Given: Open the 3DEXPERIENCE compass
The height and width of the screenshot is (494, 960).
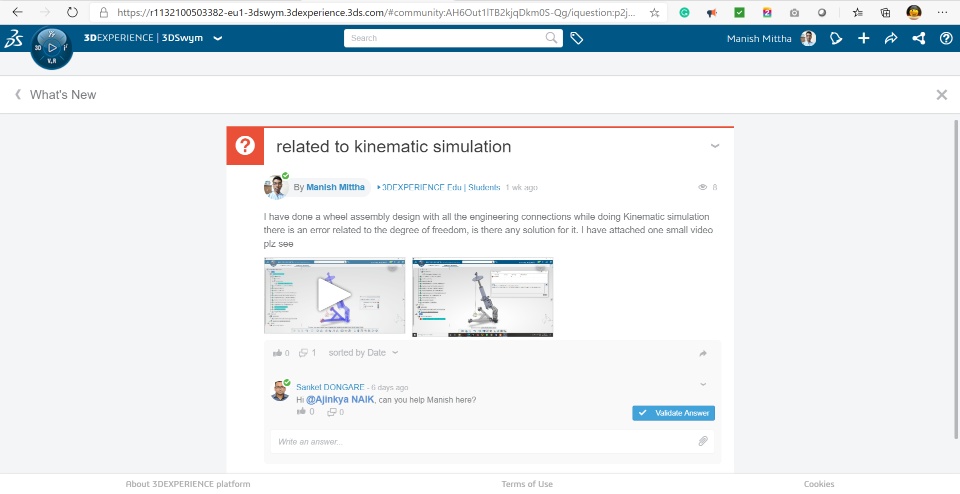Looking at the screenshot, I should coord(51,48).
